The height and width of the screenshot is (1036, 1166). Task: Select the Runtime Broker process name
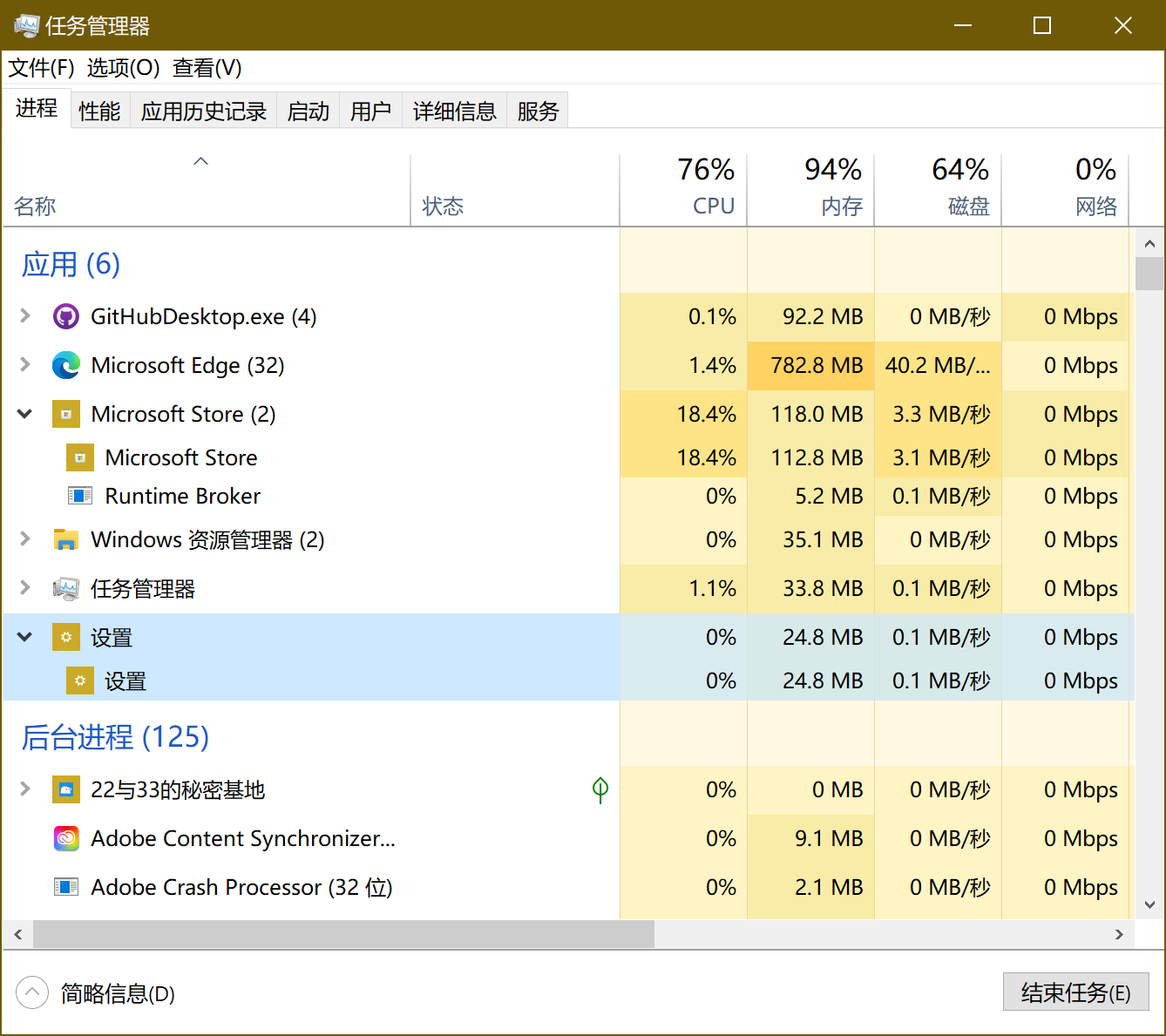click(x=183, y=496)
